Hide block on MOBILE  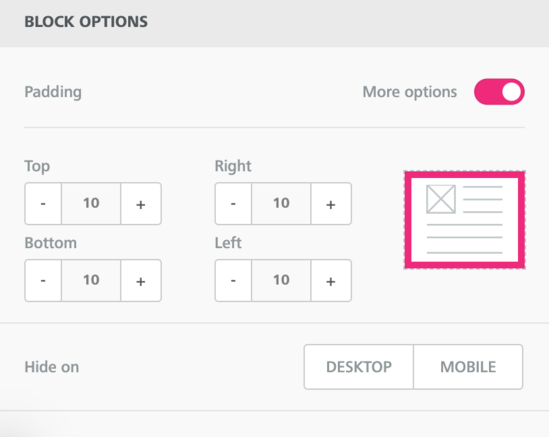(468, 367)
